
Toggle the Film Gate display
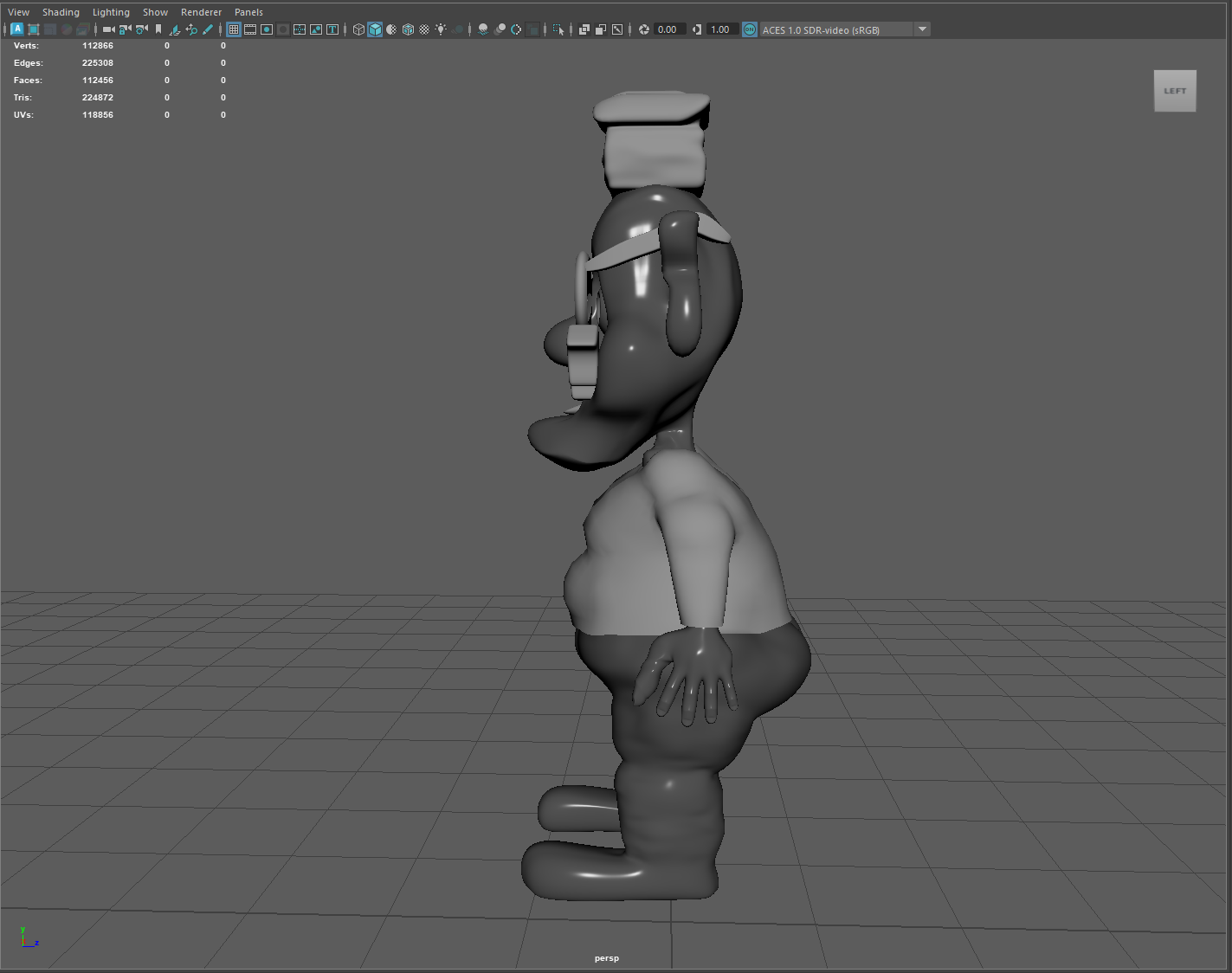click(250, 29)
